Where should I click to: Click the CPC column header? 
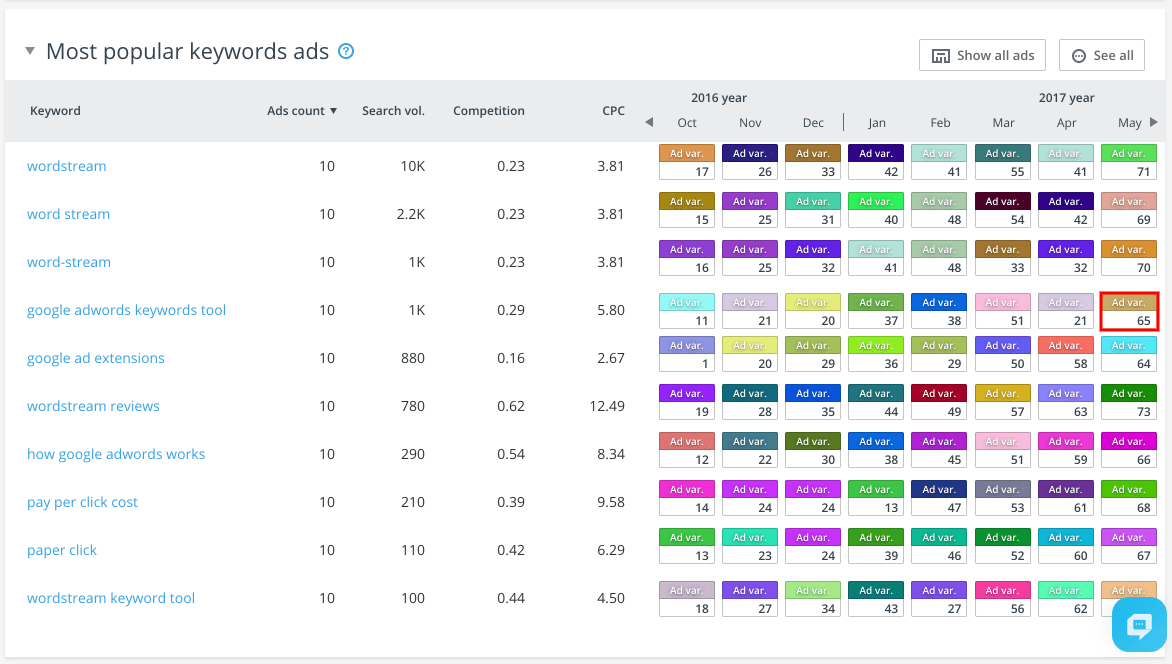coord(613,111)
